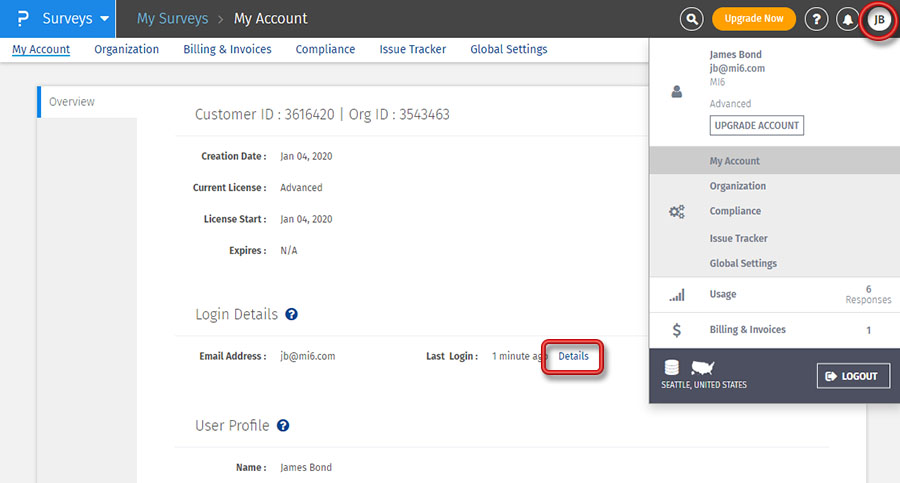Open the Compliance tab
The height and width of the screenshot is (483, 900).
click(325, 49)
